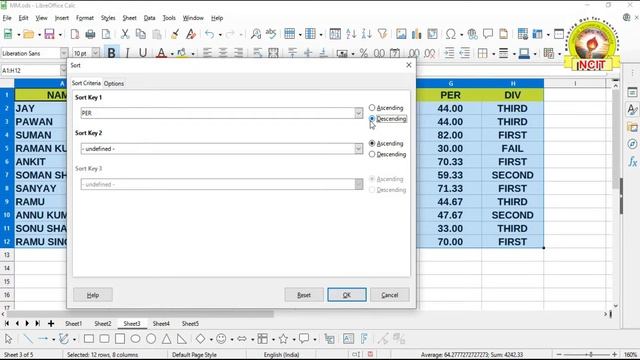The height and width of the screenshot is (360, 640).
Task: Open the font name dropdown
Action: click(x=64, y=53)
